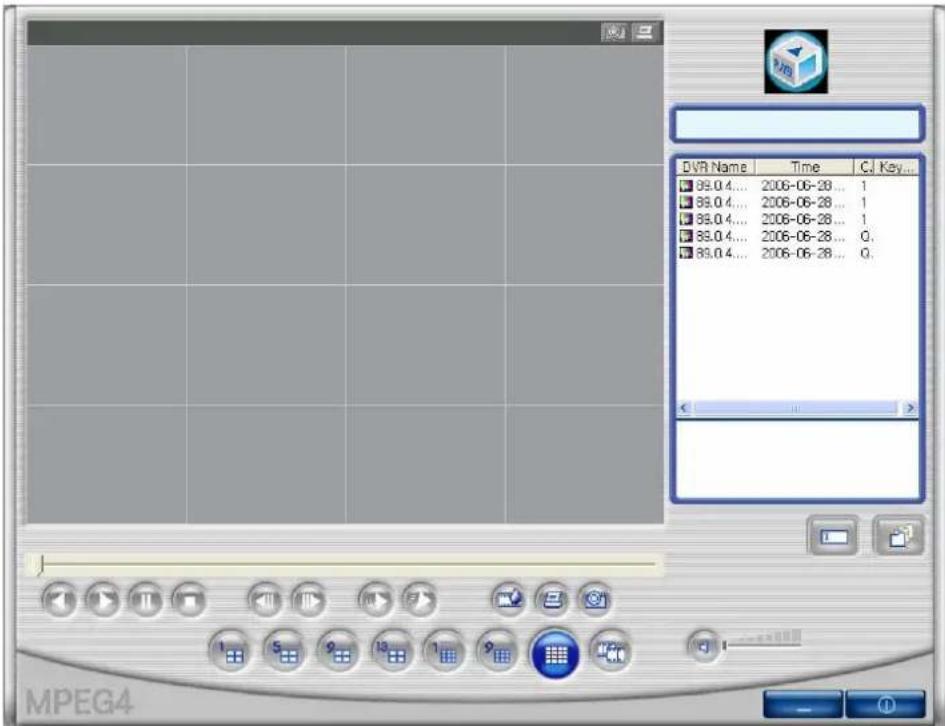The width and height of the screenshot is (945, 726).
Task: Click the Key... column header
Action: coord(896,167)
